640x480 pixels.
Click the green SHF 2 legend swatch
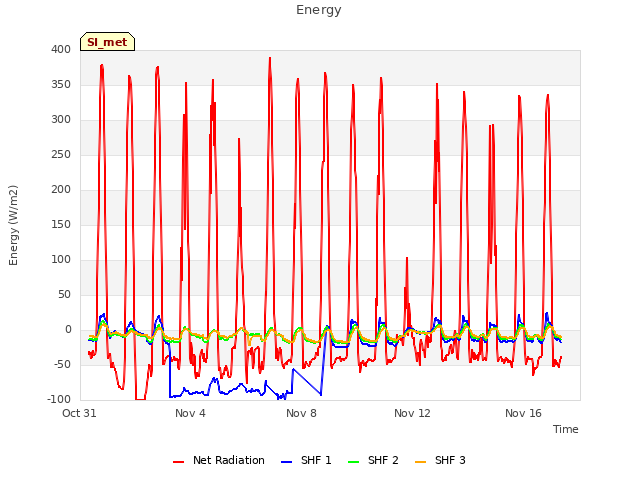pyautogui.click(x=353, y=462)
